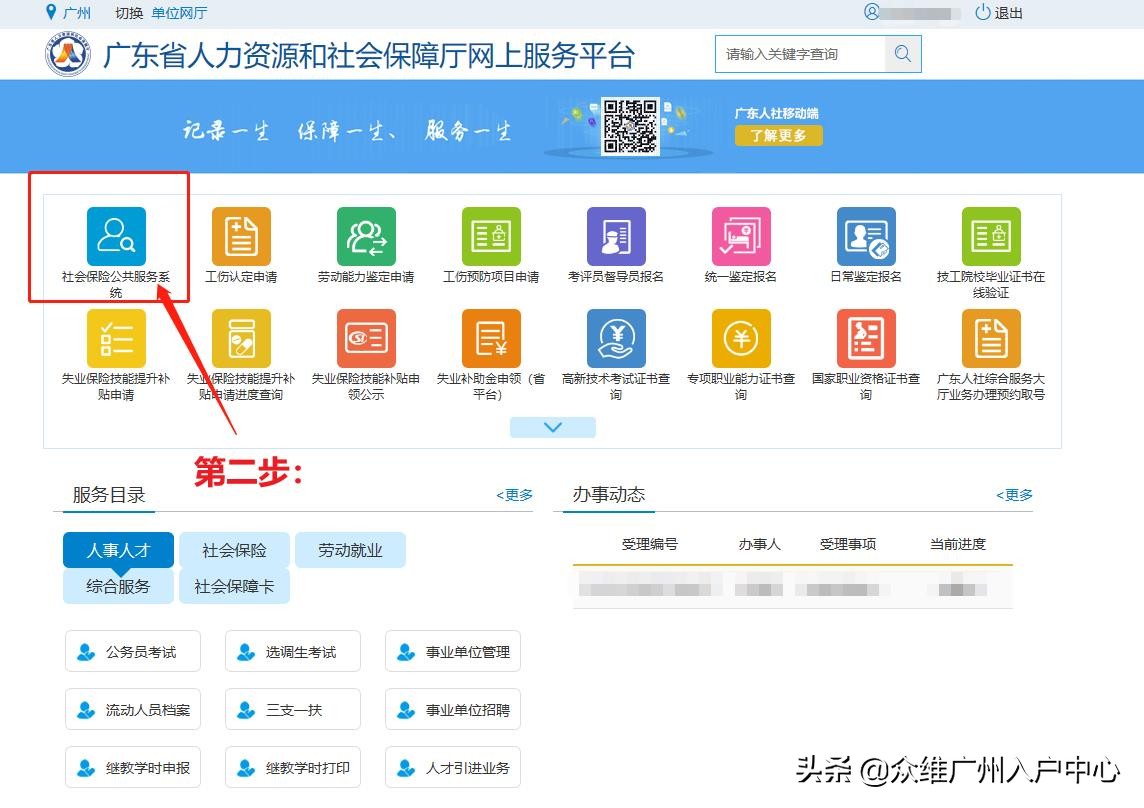The width and height of the screenshot is (1144, 808).
Task: Click the platform logo emblem
Action: tap(68, 54)
